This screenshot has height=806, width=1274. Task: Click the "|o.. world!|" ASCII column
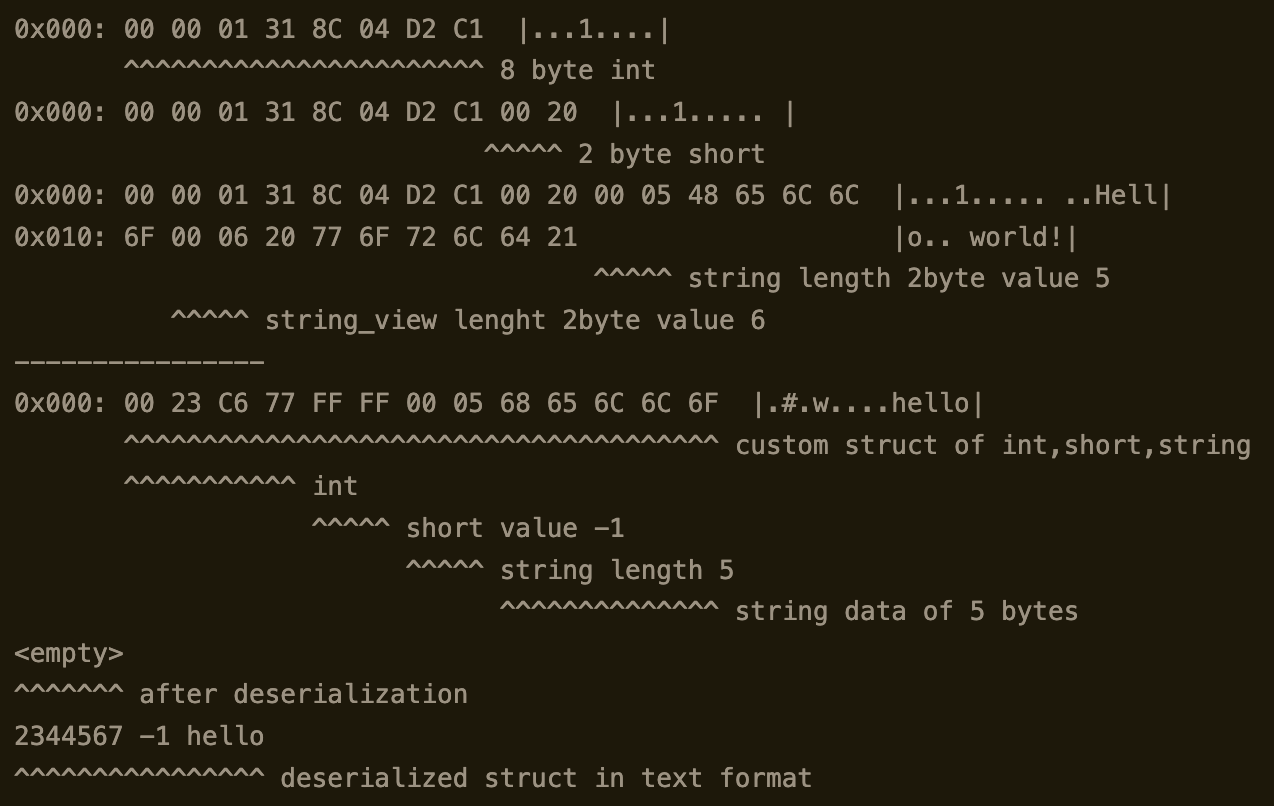pos(987,238)
